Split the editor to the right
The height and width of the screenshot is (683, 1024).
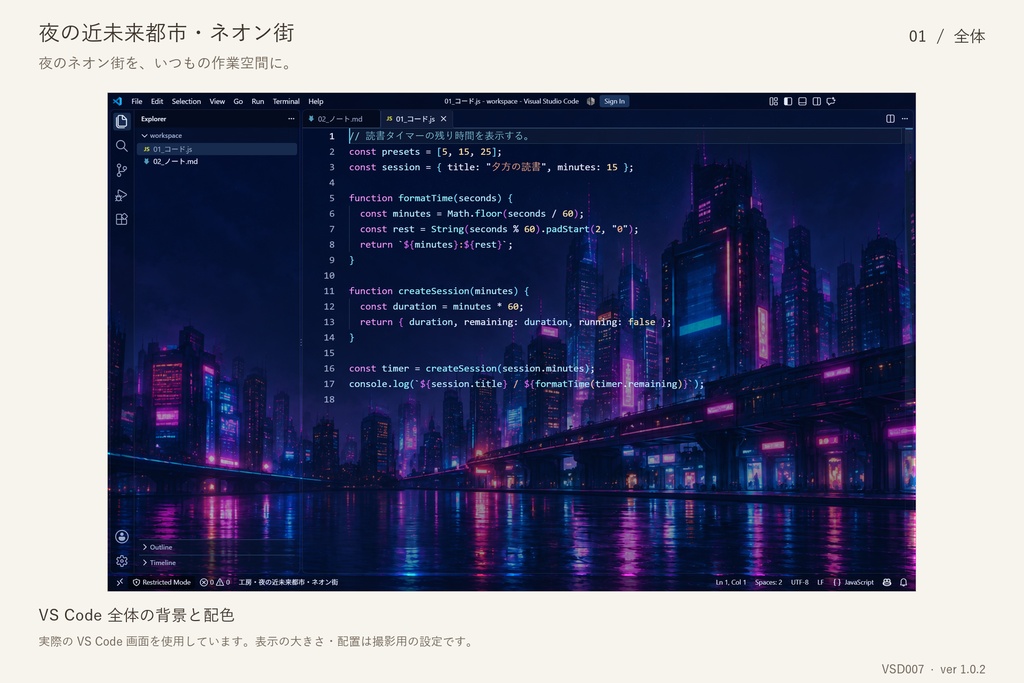click(x=890, y=119)
